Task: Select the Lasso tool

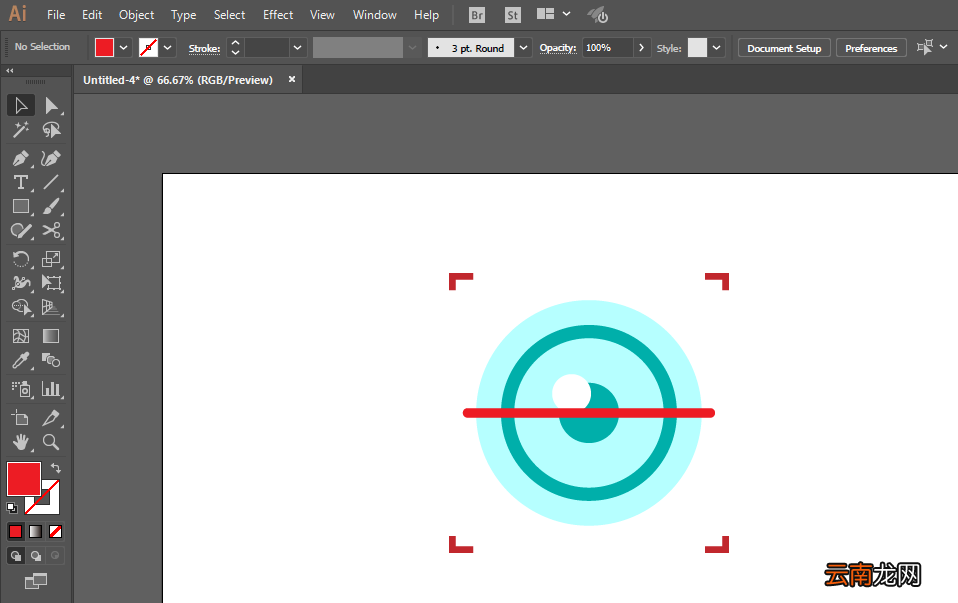Action: 51,130
